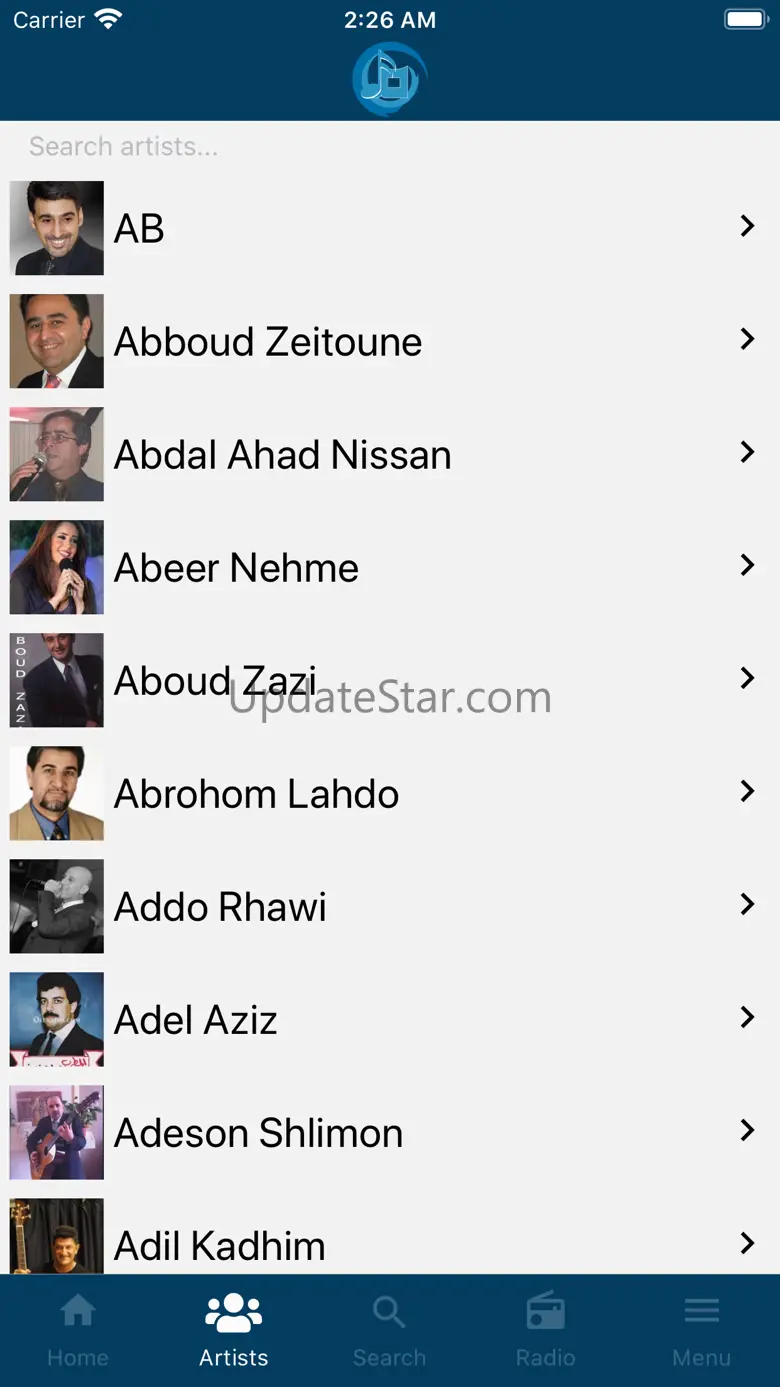Tap the Artists people icon
This screenshot has height=1387, width=780.
click(x=234, y=1312)
